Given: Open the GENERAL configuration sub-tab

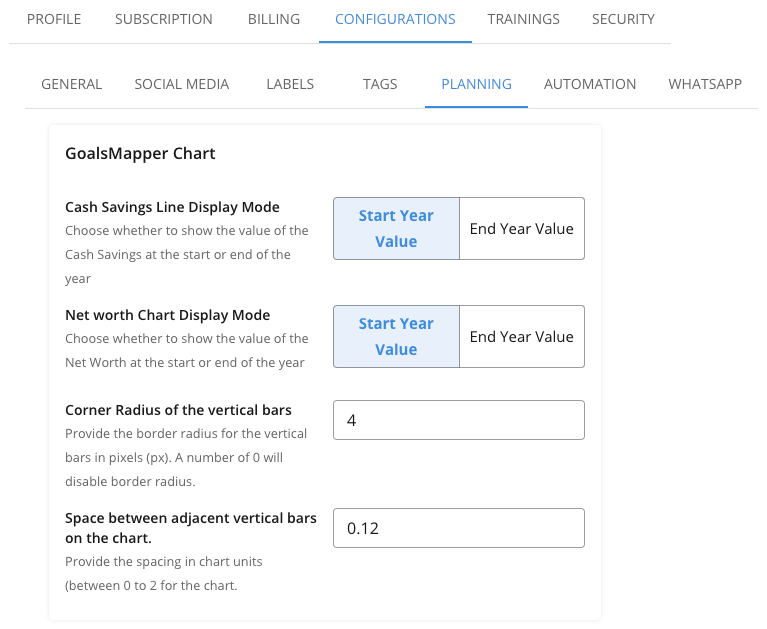Looking at the screenshot, I should [72, 84].
